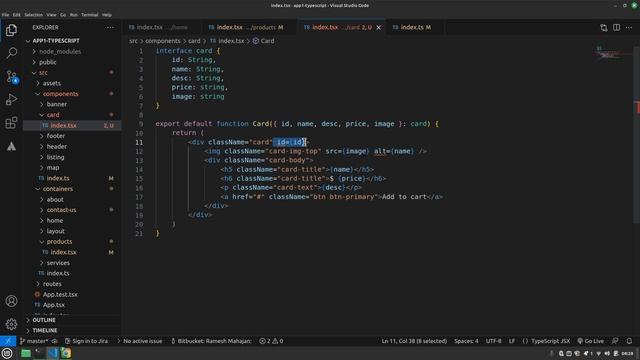Open the Extensions view icon
Viewport: 640px width, 360px height.
(11, 123)
